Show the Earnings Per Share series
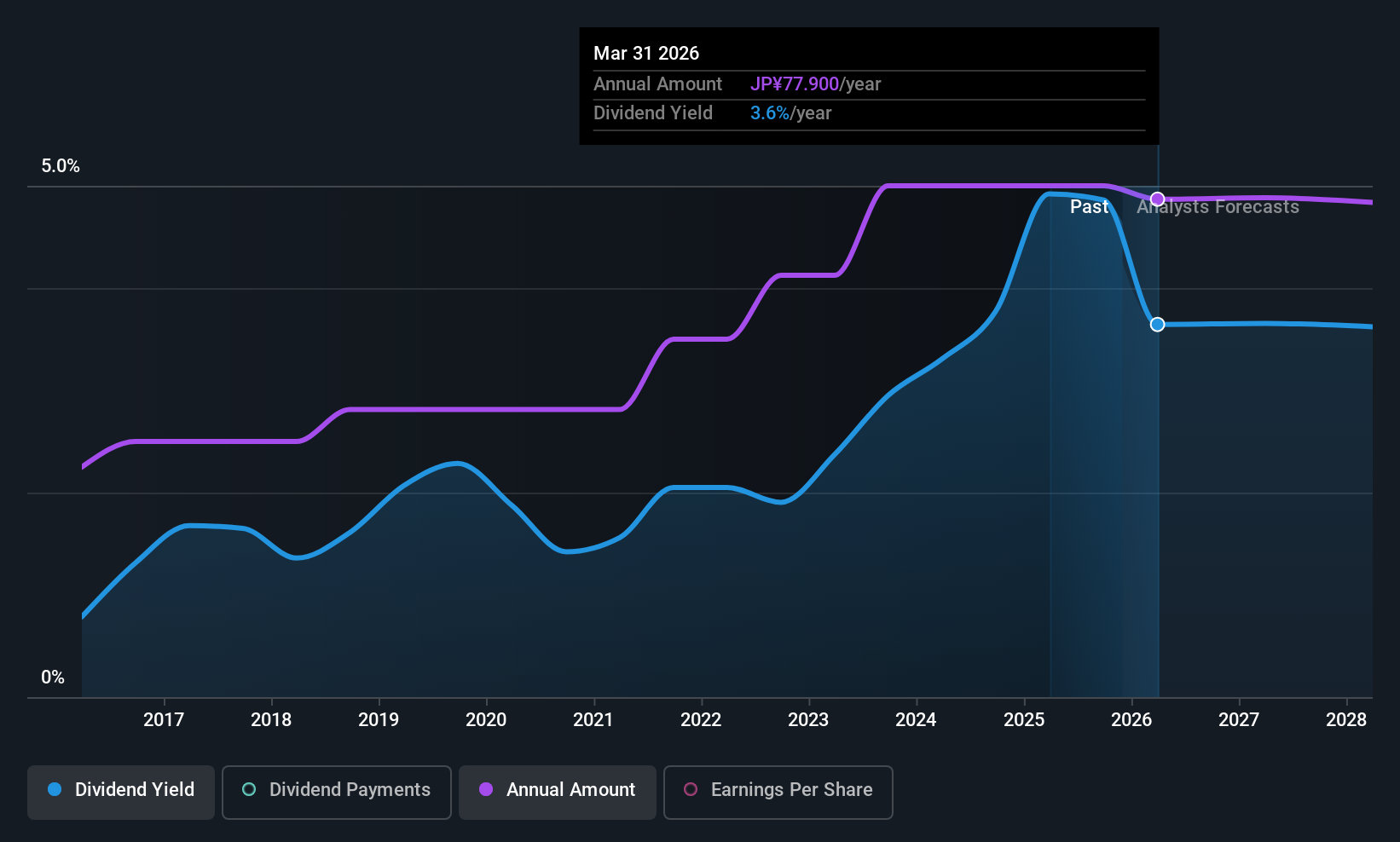The image size is (1400, 842). point(778,790)
